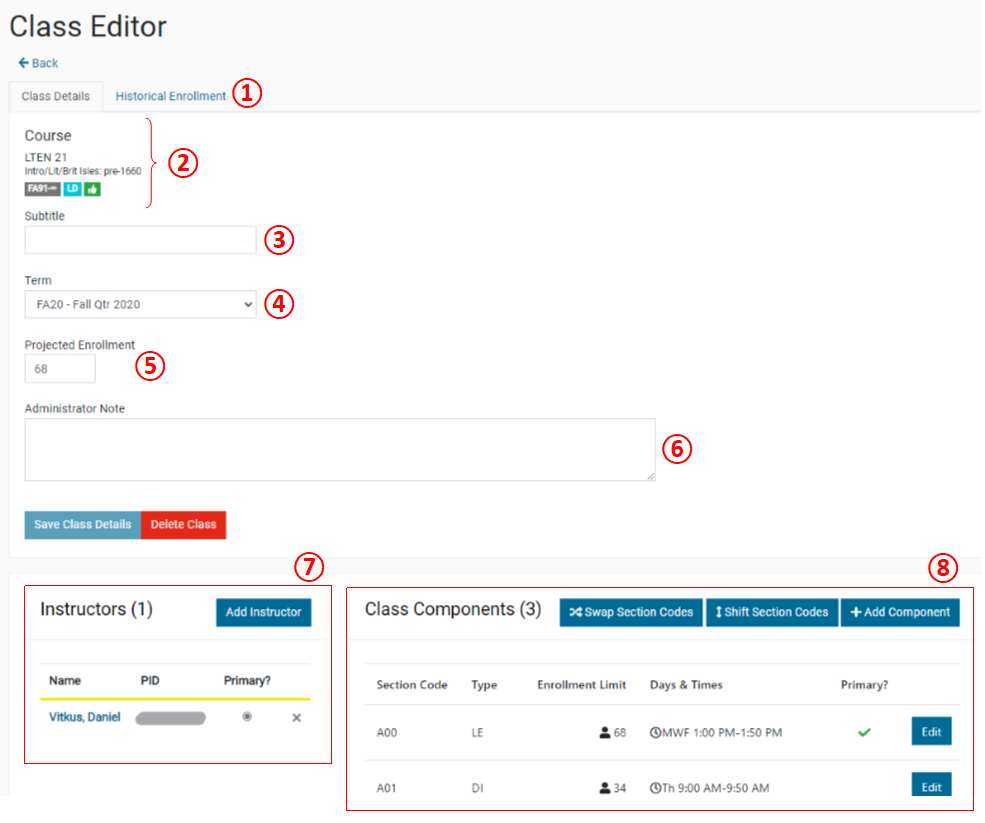Click into the Subtitle text field
985x823 pixels.
click(x=140, y=240)
